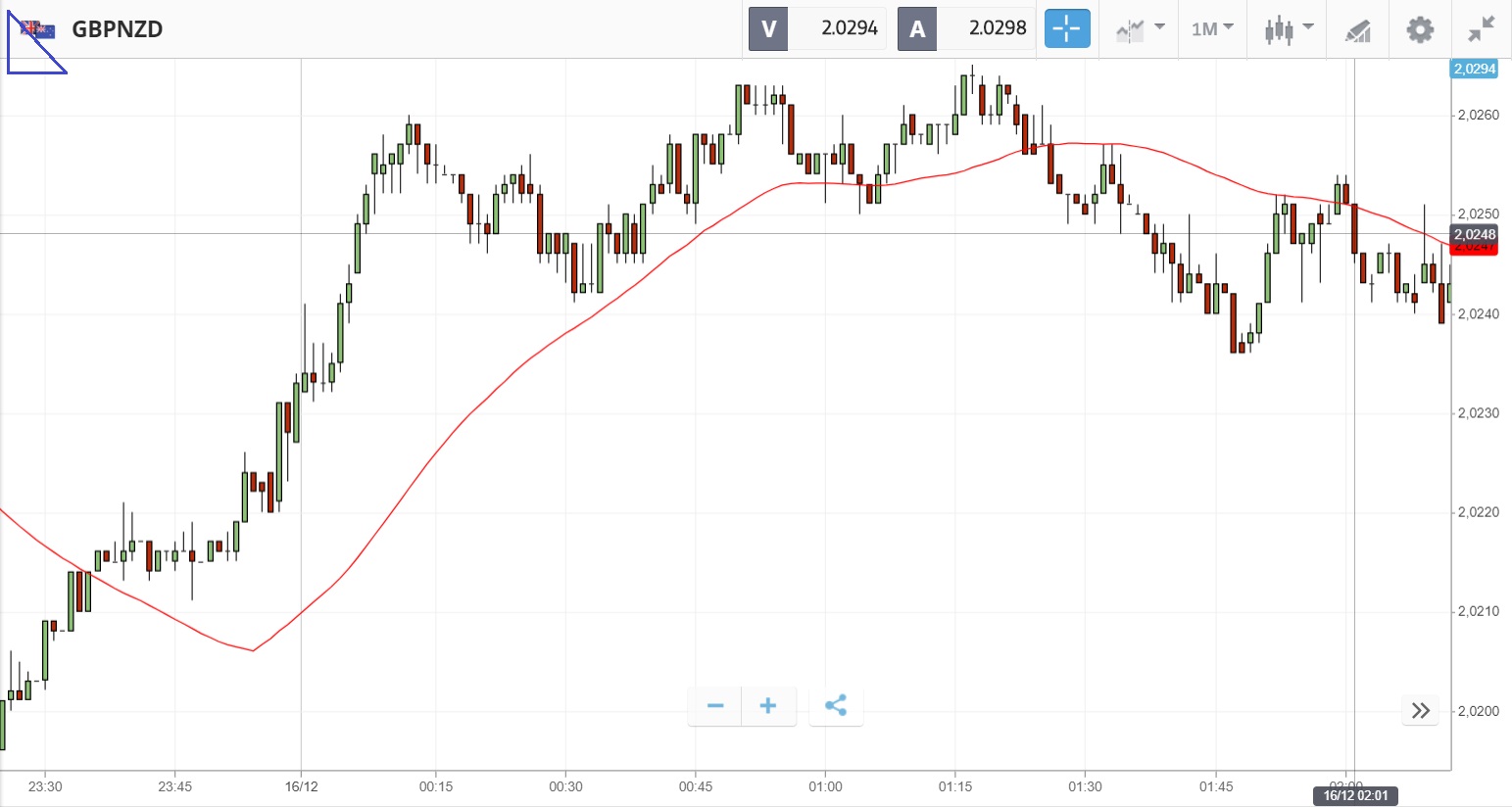Image resolution: width=1512 pixels, height=807 pixels.
Task: Click the GBPNZD flag icon
Action: 38,29
